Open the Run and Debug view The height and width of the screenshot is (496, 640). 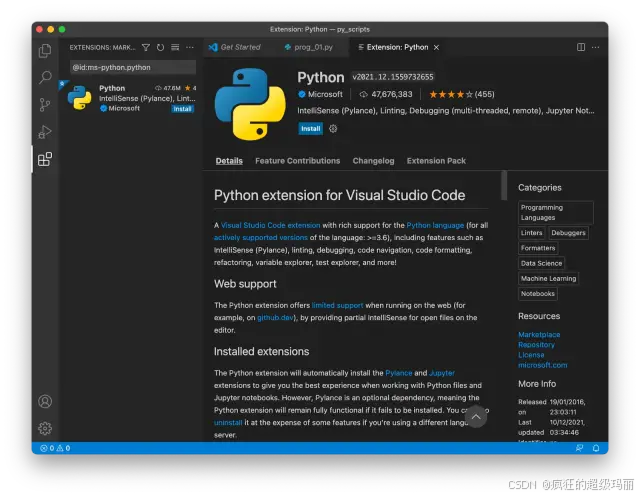[45, 132]
